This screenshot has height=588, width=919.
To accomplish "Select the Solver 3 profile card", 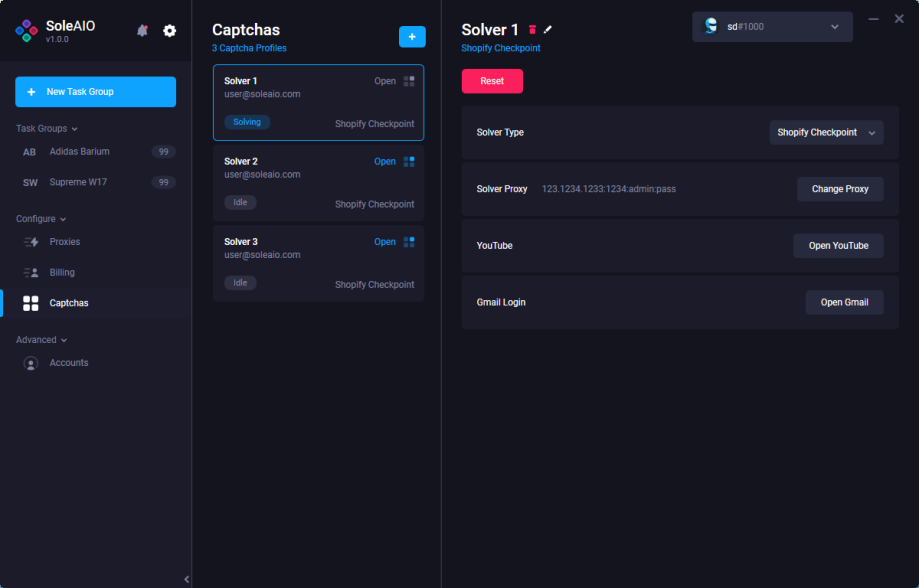I will [x=318, y=263].
